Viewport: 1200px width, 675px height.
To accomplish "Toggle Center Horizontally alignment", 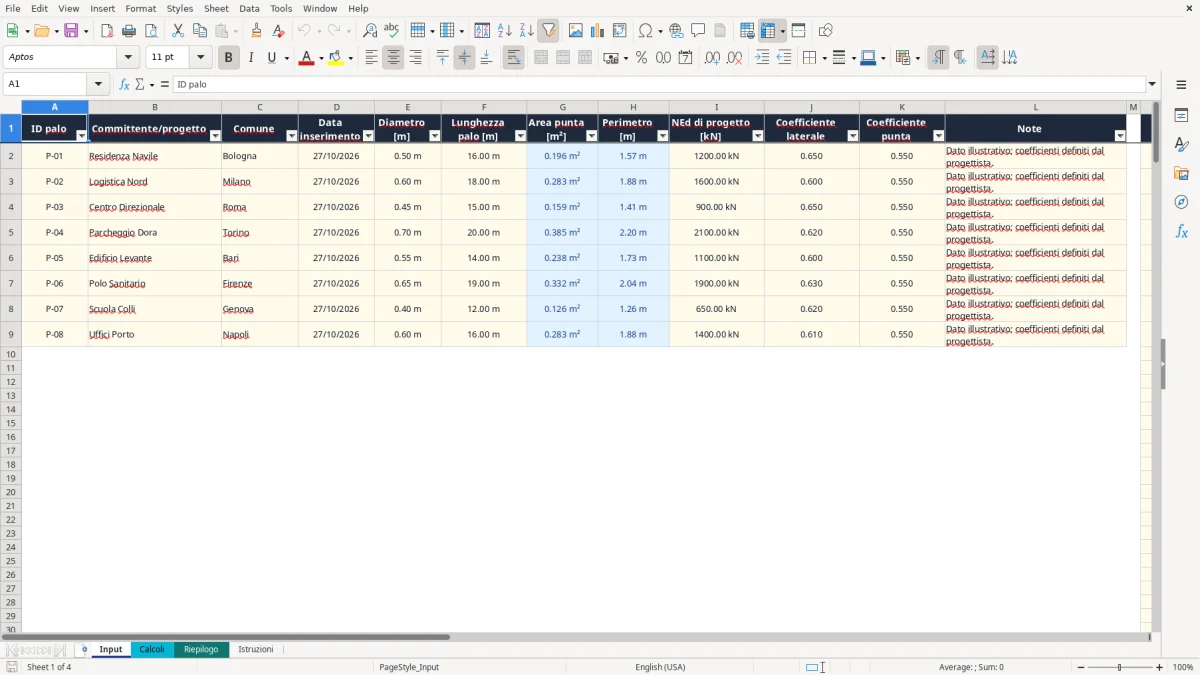I will click(x=393, y=58).
